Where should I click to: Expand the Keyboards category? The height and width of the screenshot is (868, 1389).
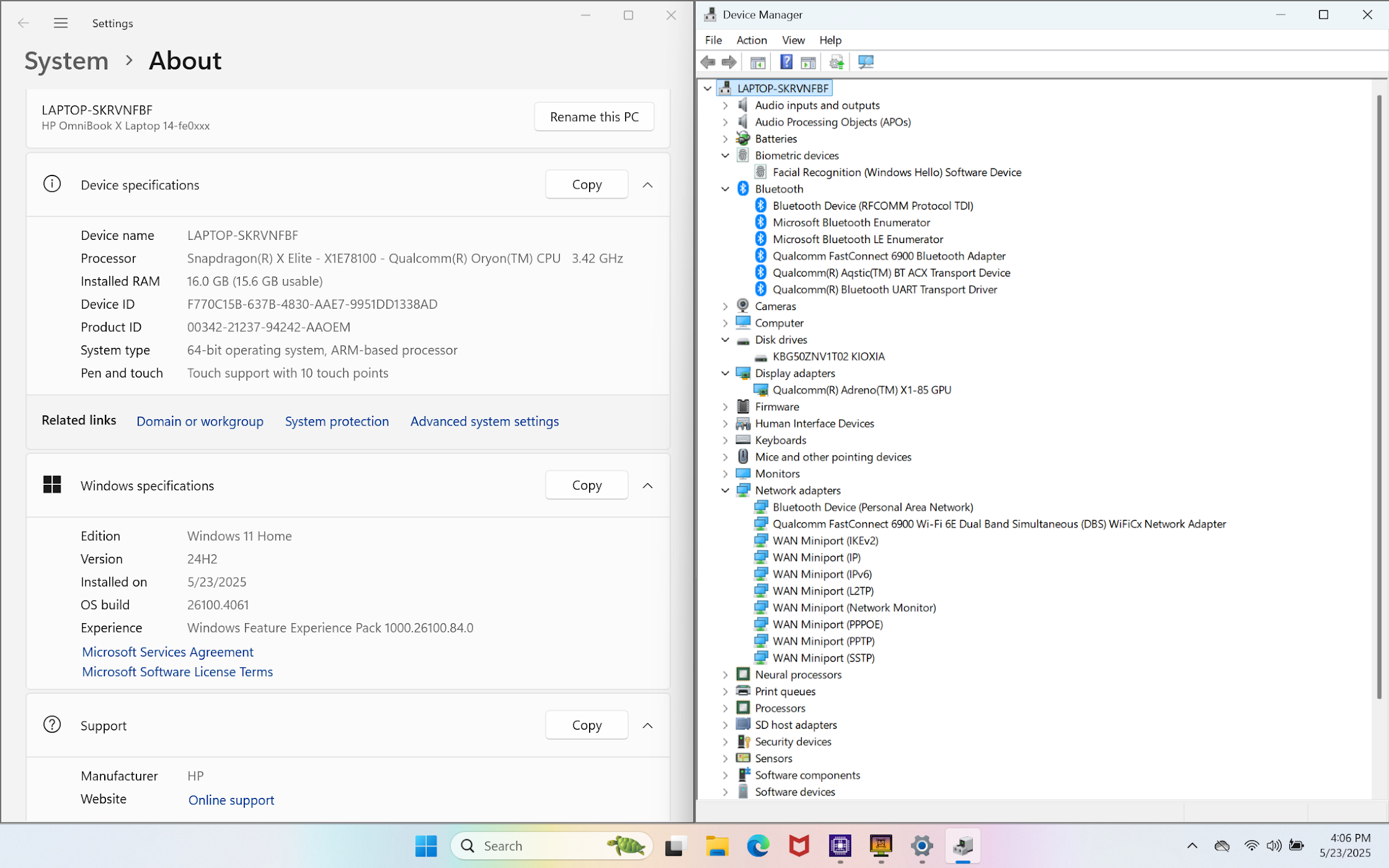pos(725,441)
